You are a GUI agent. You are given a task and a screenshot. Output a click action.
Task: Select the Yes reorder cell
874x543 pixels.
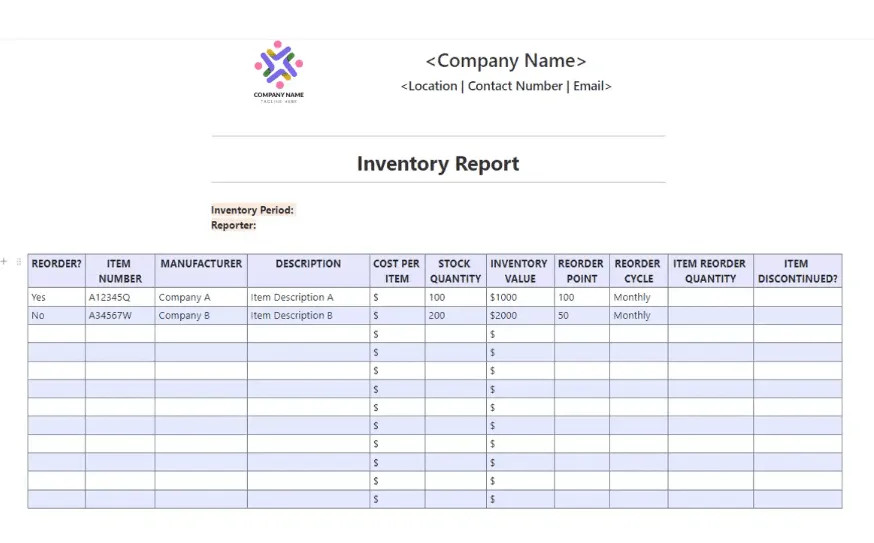point(57,297)
